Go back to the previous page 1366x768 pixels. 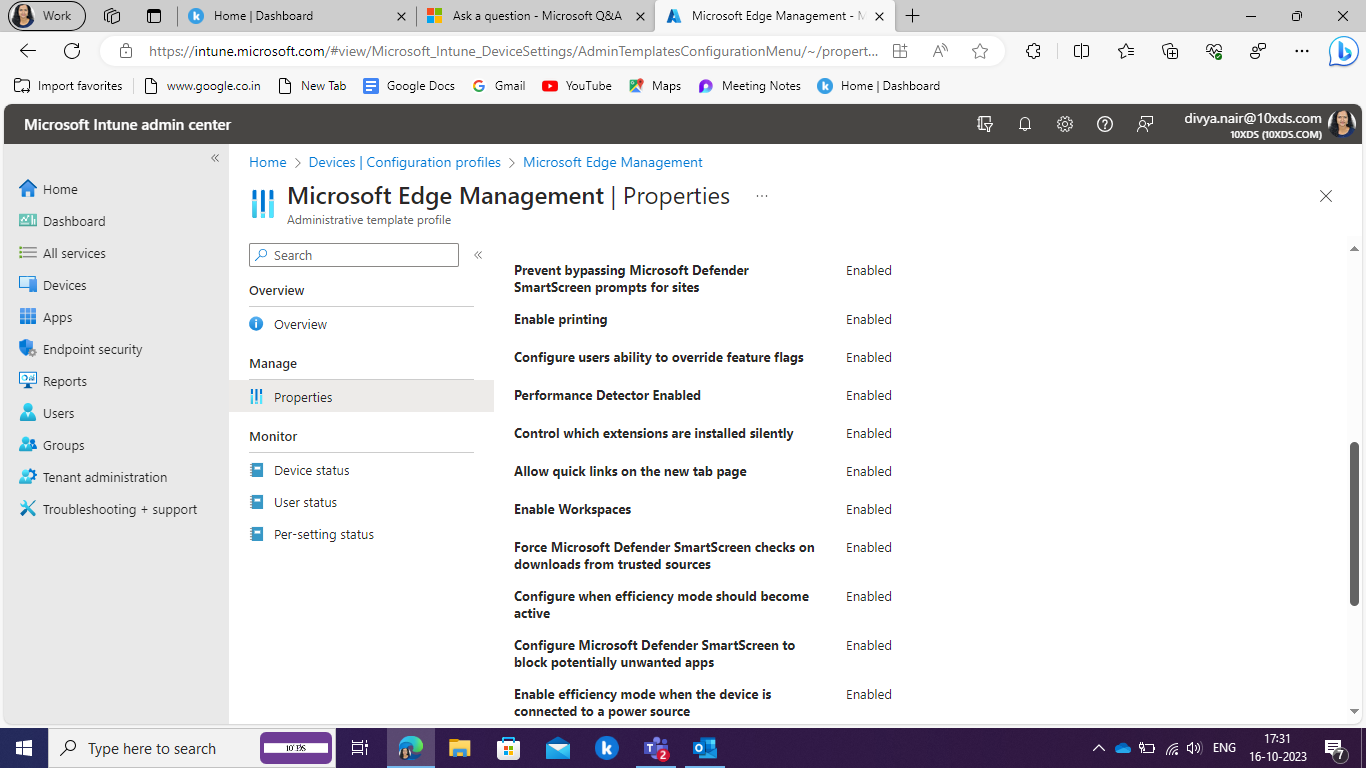tap(28, 51)
